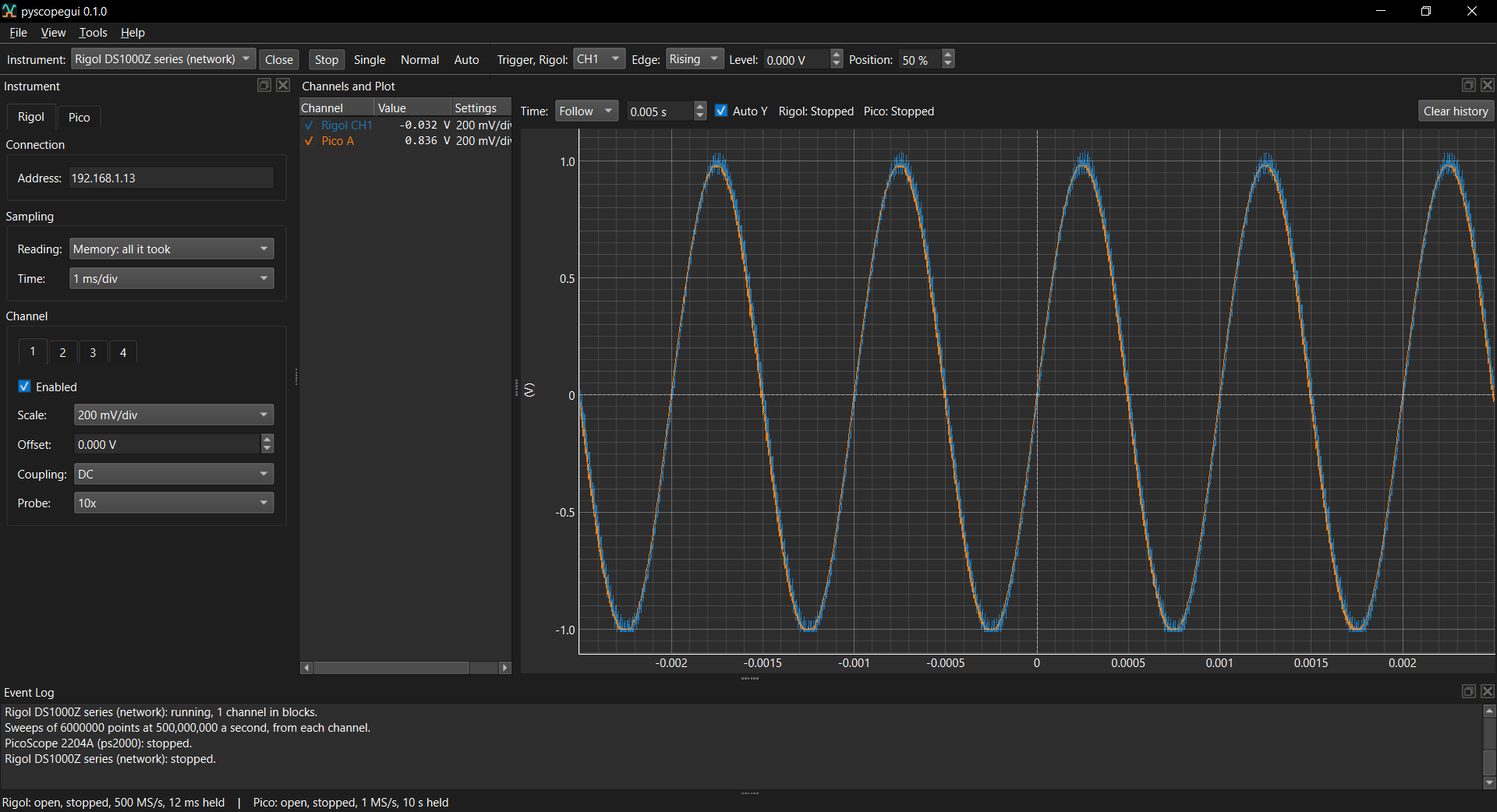This screenshot has height=812, width=1497.
Task: Increase trigger Level with up arrow
Action: [837, 55]
